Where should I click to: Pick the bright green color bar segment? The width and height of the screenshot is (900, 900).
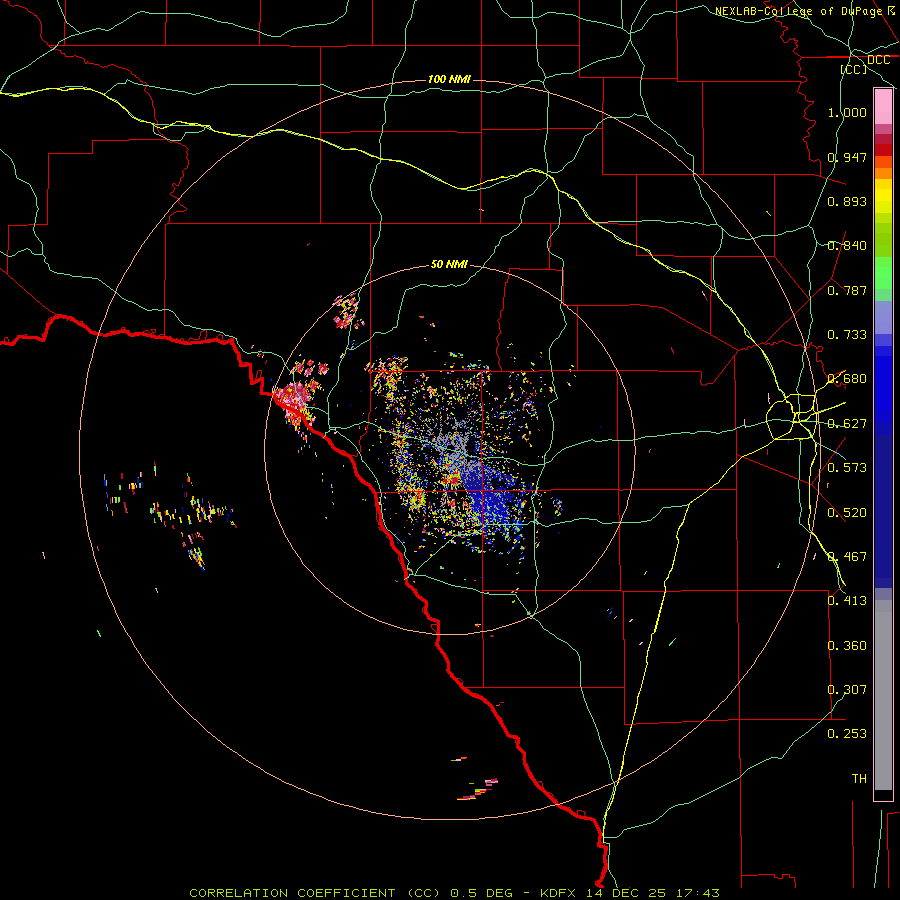(883, 273)
